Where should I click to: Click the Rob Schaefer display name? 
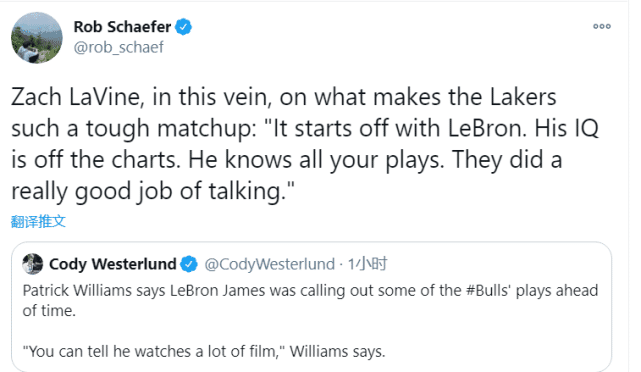(x=122, y=27)
